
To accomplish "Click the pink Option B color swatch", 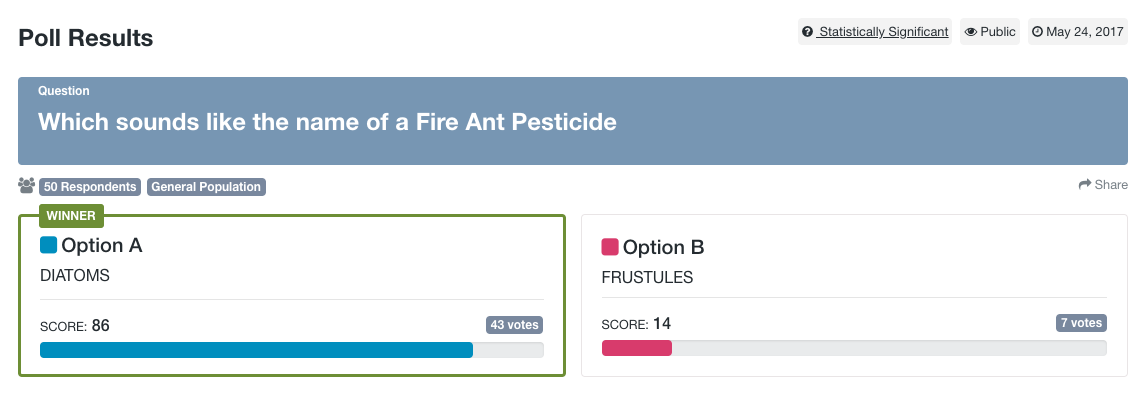I will (x=610, y=247).
